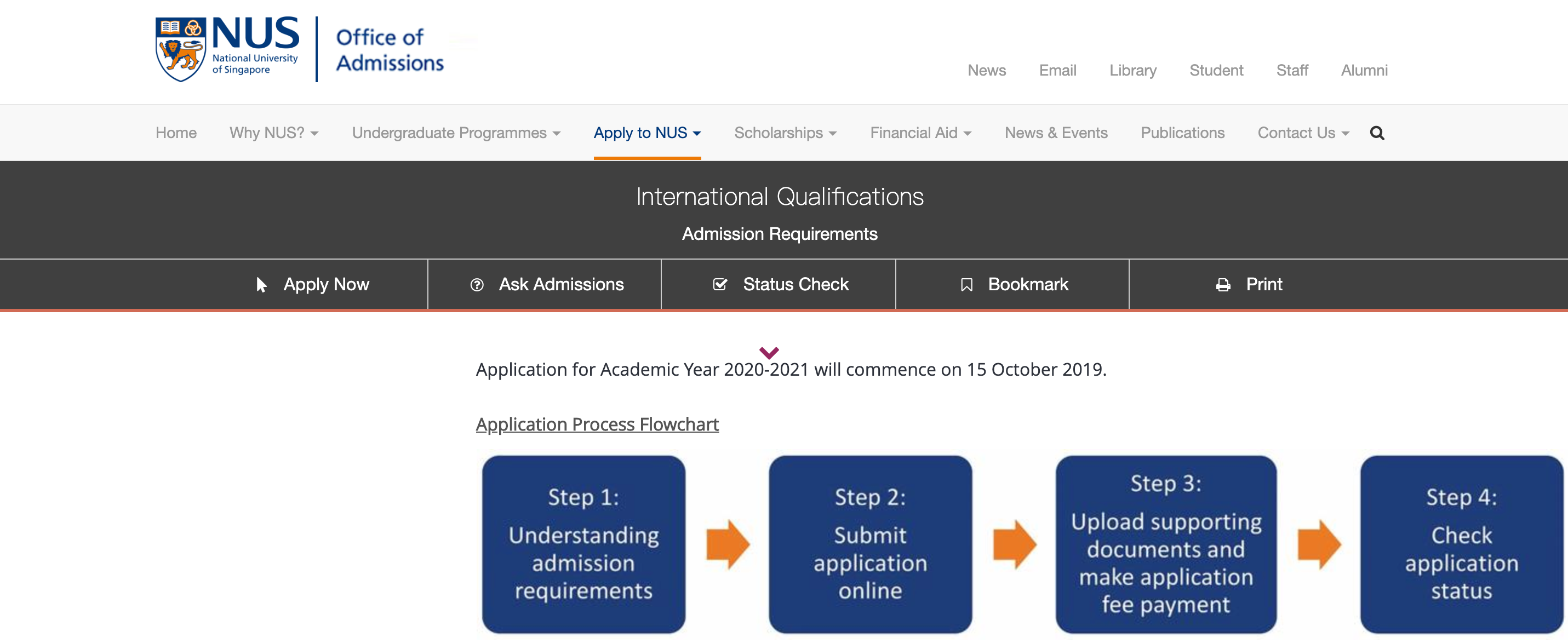Click the Library link in the header
This screenshot has height=643, width=1568.
pyautogui.click(x=1133, y=70)
